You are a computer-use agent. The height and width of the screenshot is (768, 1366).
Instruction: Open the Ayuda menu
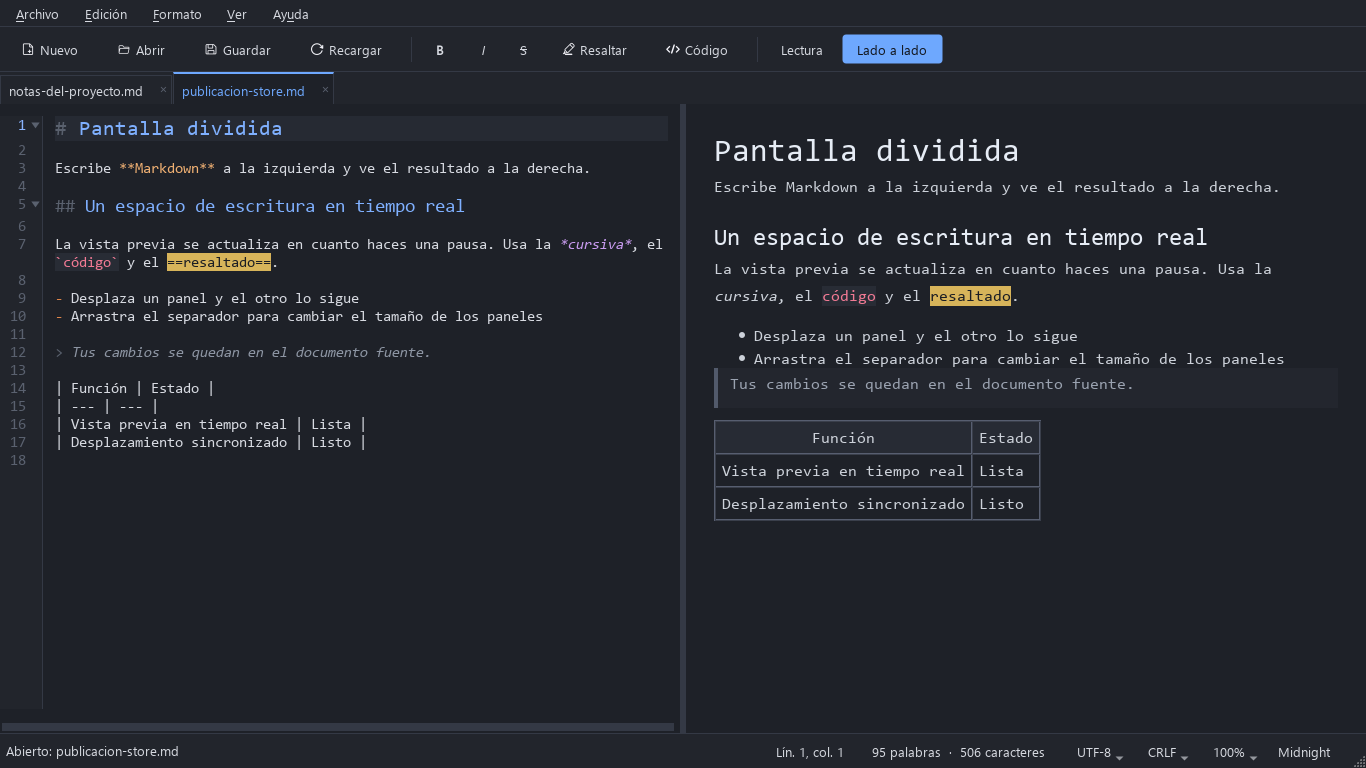point(291,14)
